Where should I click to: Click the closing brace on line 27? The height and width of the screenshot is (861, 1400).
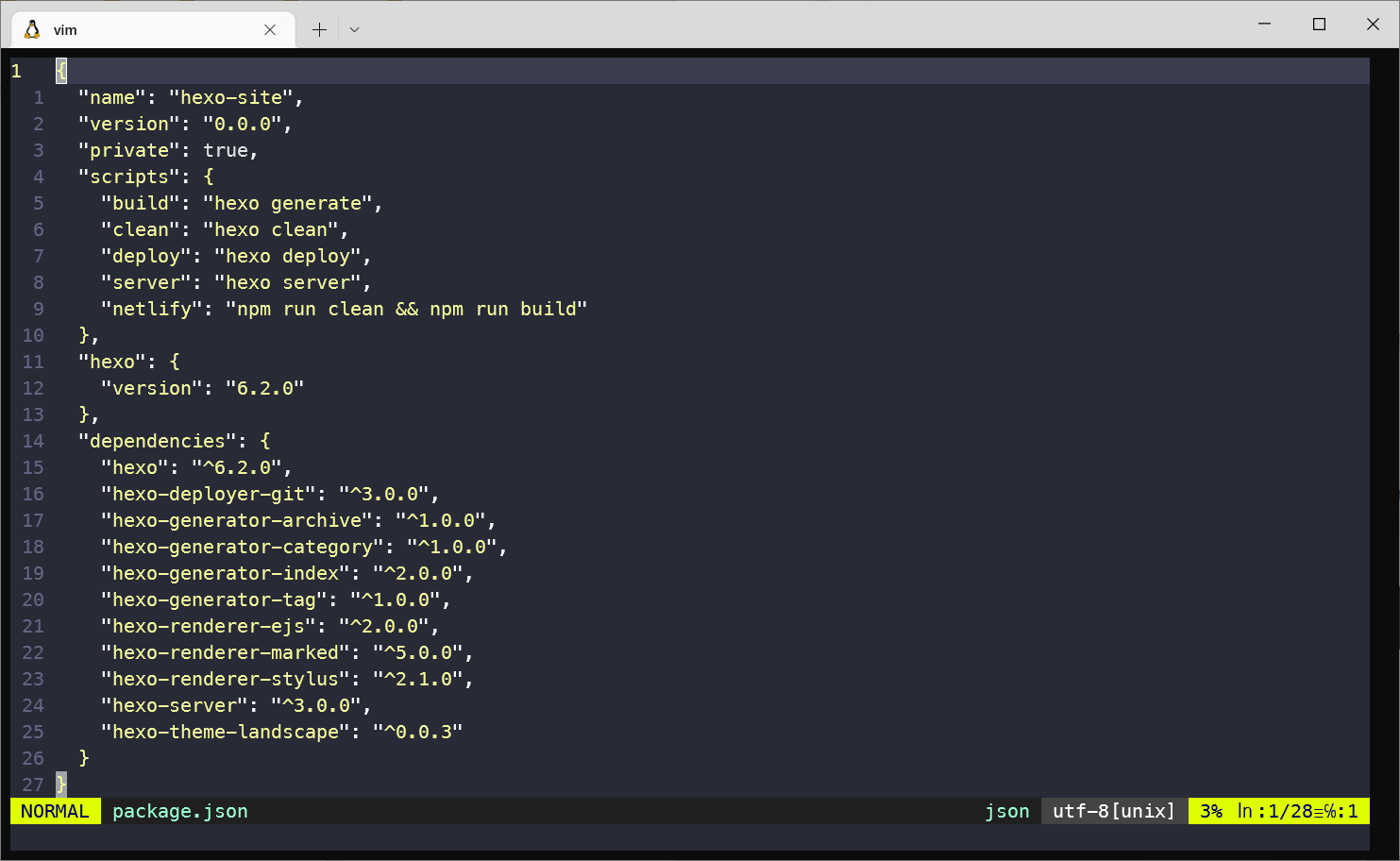coord(61,784)
